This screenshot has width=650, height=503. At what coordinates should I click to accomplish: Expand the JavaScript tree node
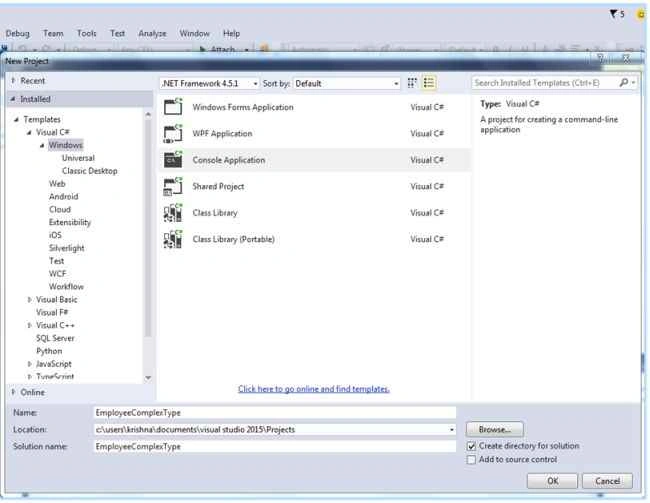[x=29, y=364]
